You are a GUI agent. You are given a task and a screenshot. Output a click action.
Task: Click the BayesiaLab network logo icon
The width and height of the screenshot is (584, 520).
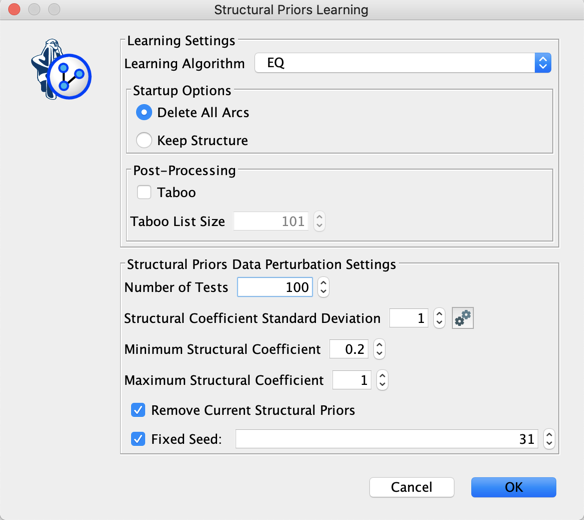point(61,70)
